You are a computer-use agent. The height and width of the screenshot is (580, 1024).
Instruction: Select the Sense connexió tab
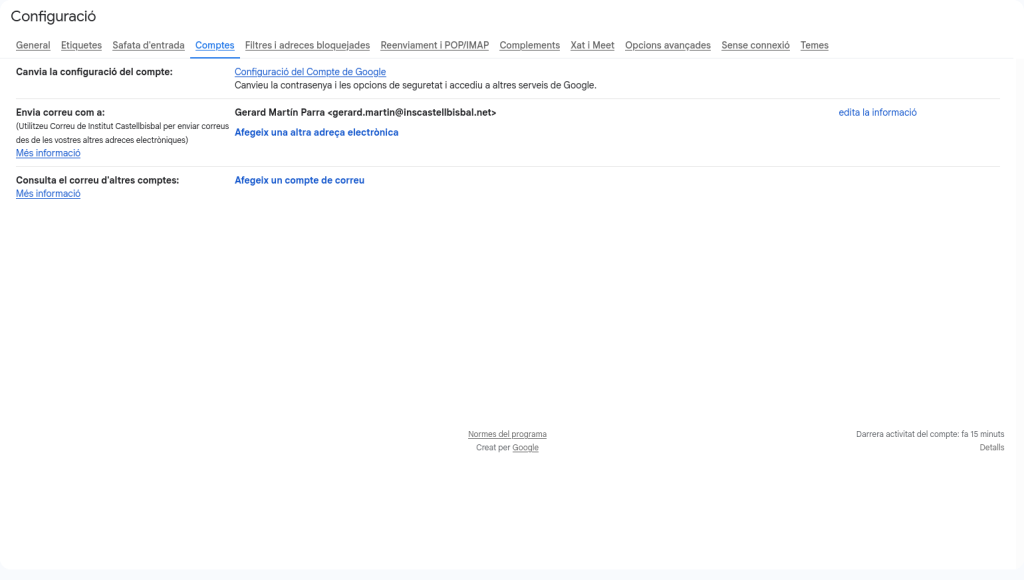click(x=755, y=45)
